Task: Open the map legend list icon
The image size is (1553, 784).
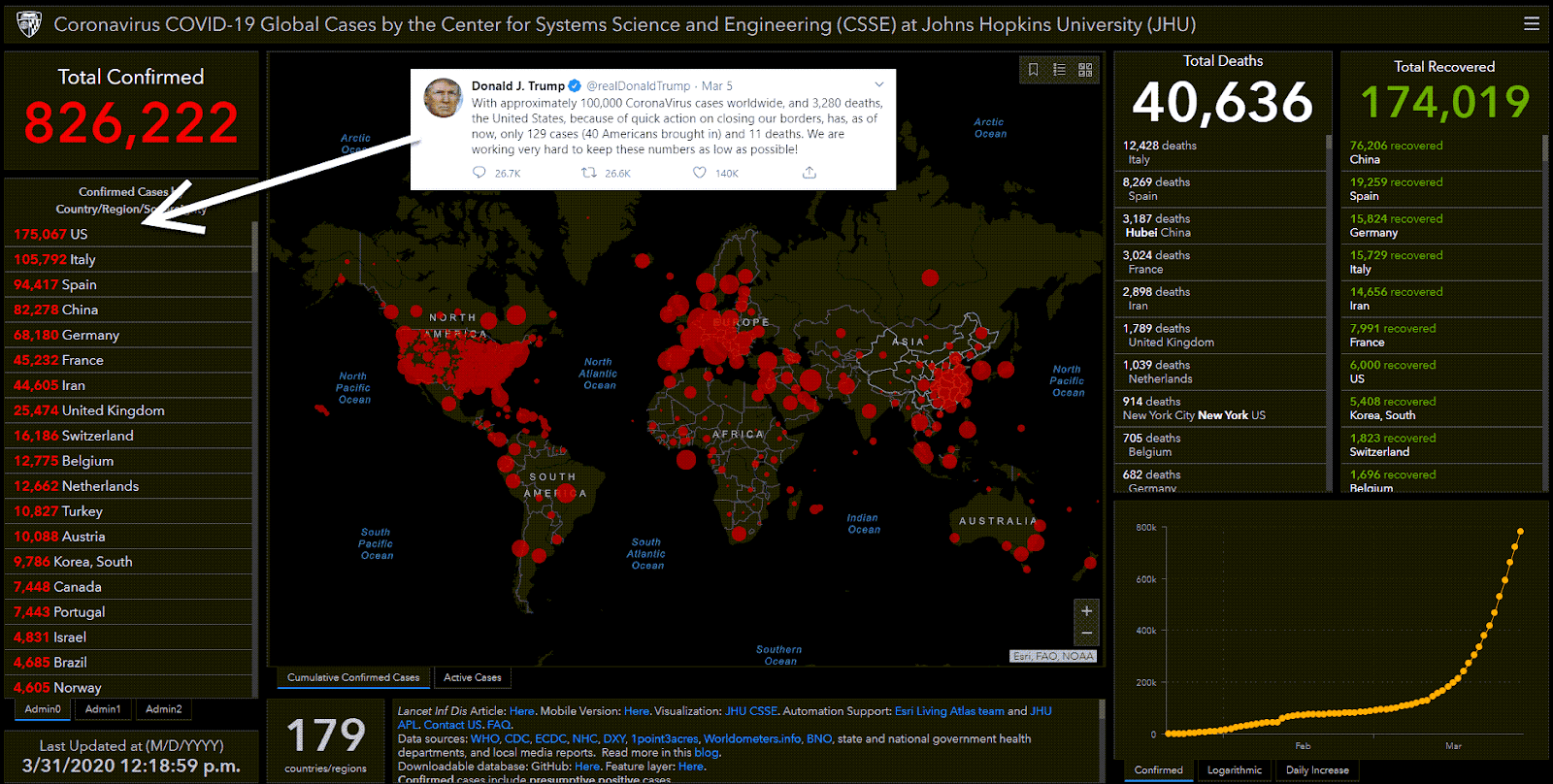Action: [1060, 70]
